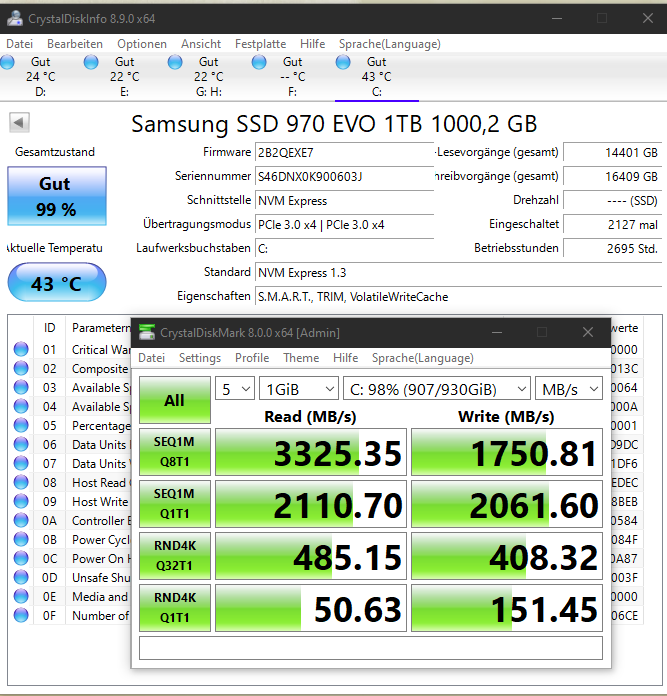This screenshot has height=696, width=667.
Task: Click SEQ1M Q1T1 write result 2061.60
Action: click(507, 504)
